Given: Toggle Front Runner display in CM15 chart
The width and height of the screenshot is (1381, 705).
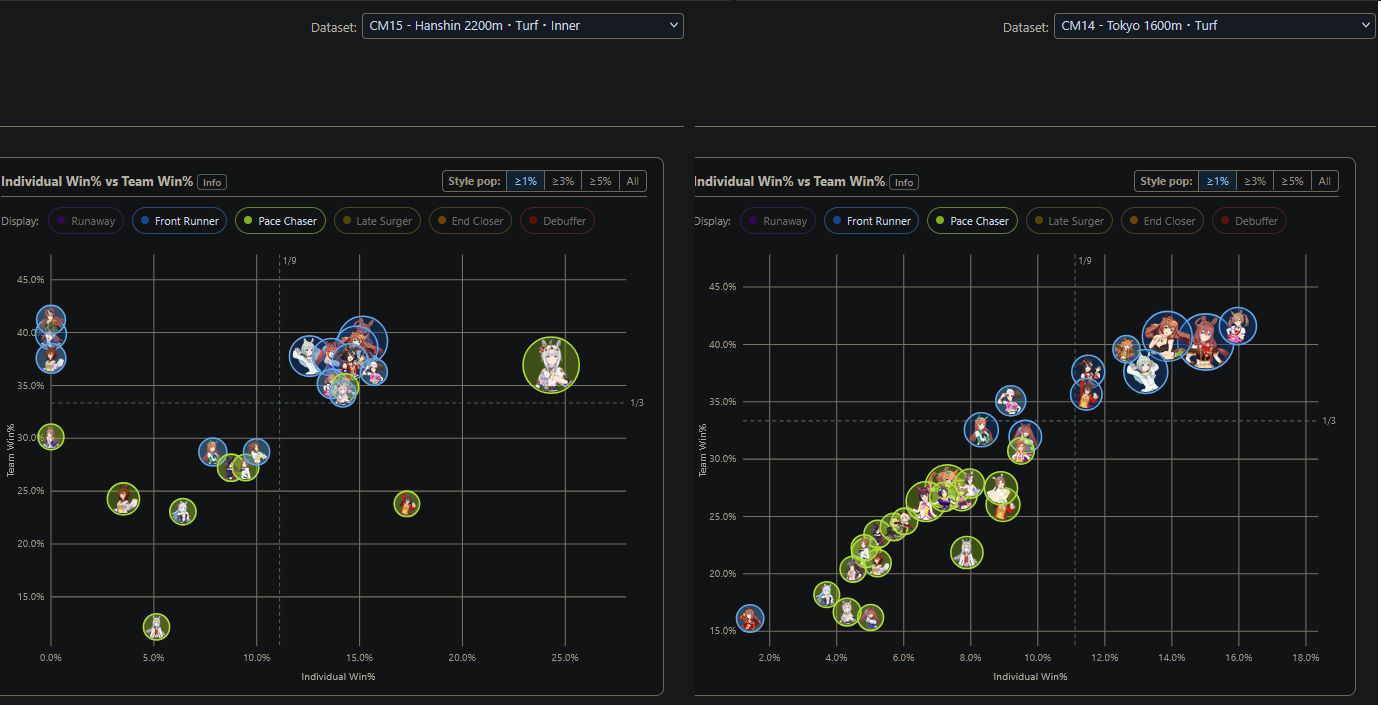Looking at the screenshot, I should point(179,221).
